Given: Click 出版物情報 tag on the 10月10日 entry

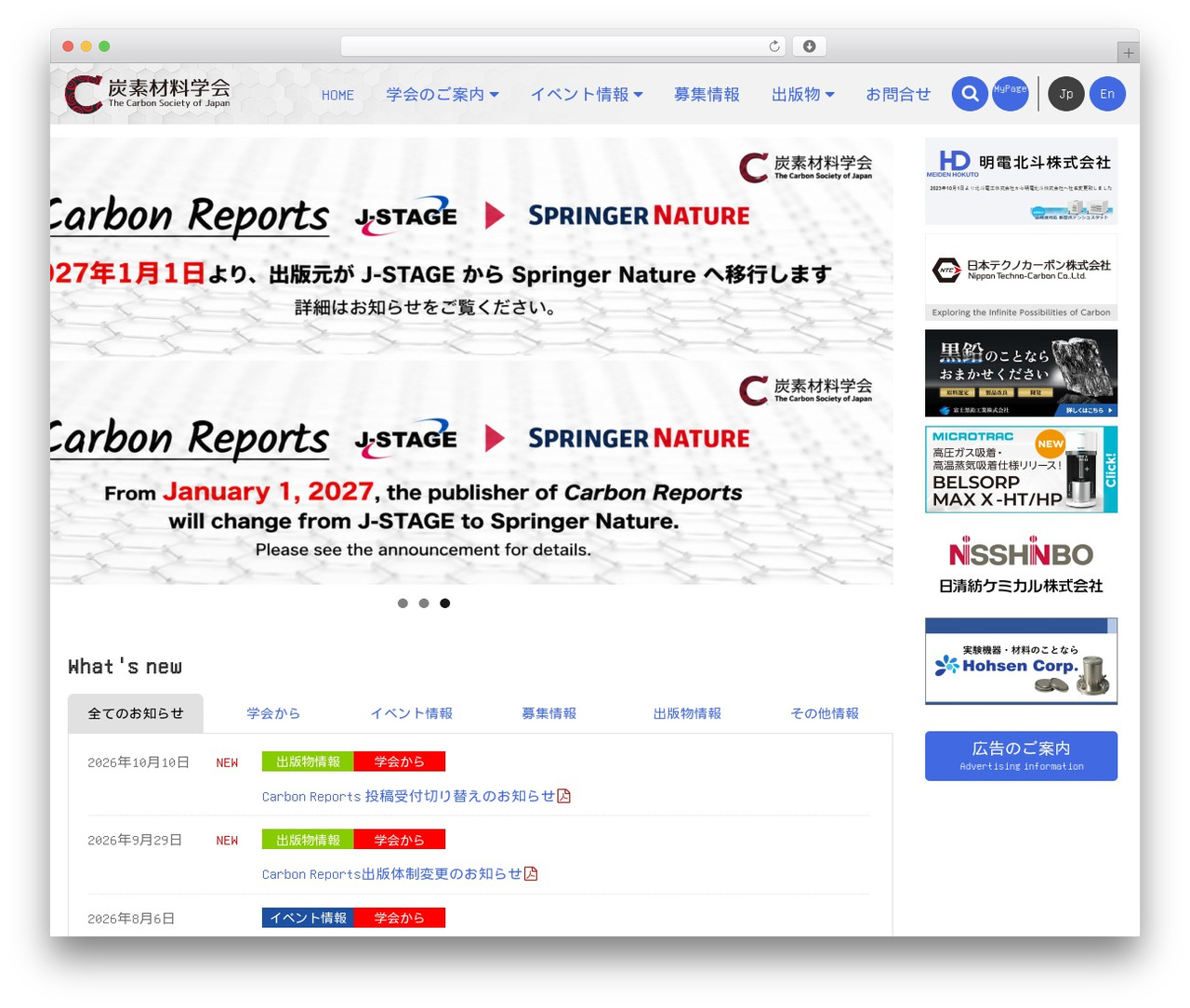Looking at the screenshot, I should pyautogui.click(x=308, y=762).
